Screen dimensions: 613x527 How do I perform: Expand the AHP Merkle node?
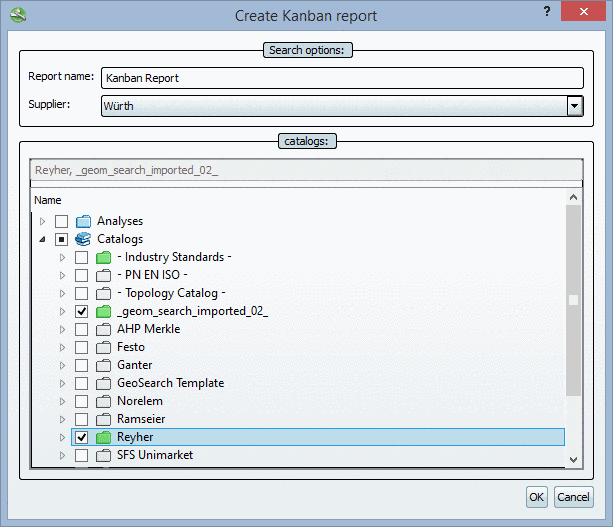[62, 329]
